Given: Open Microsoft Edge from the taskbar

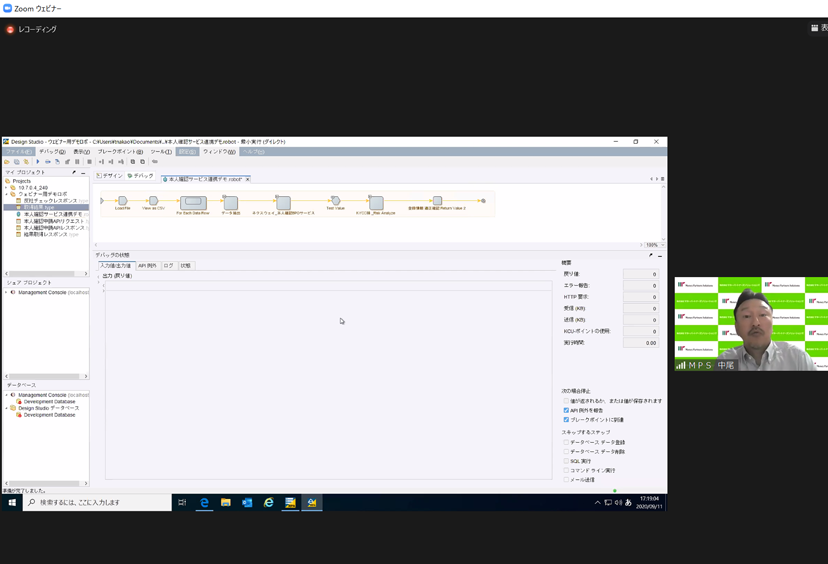Looking at the screenshot, I should click(x=204, y=503).
